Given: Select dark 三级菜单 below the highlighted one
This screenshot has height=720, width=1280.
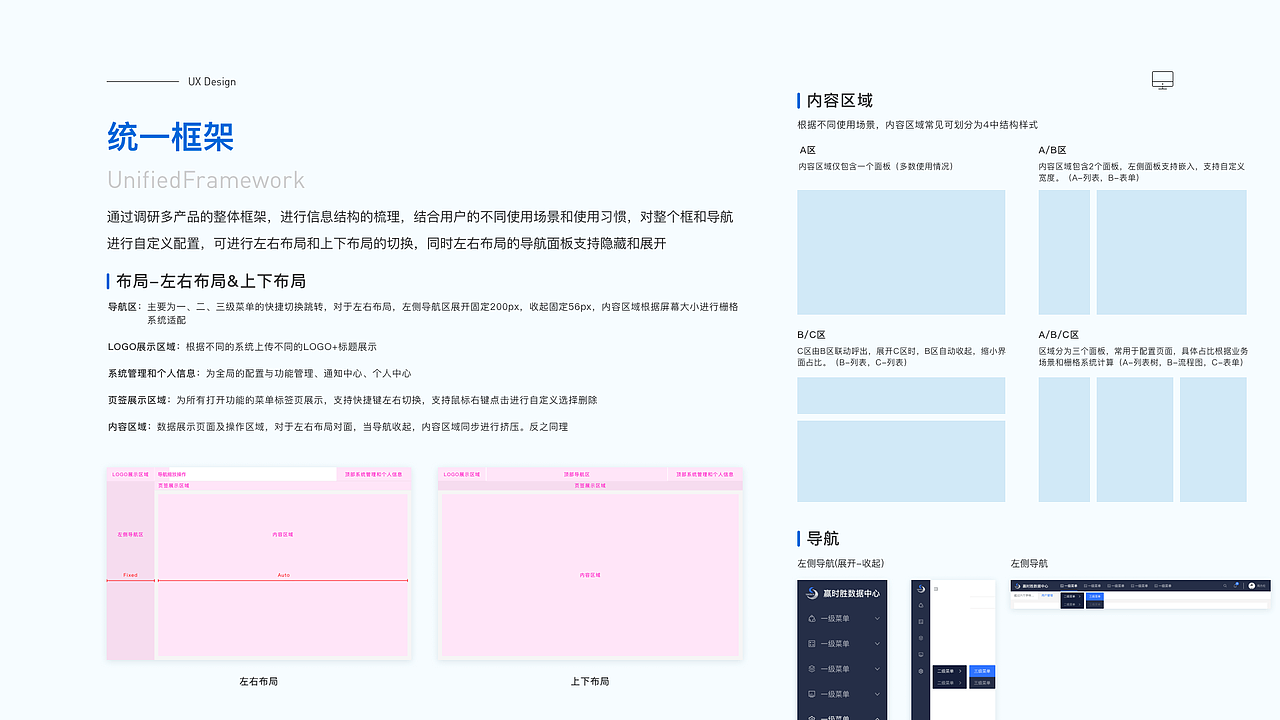Looking at the screenshot, I should [982, 683].
